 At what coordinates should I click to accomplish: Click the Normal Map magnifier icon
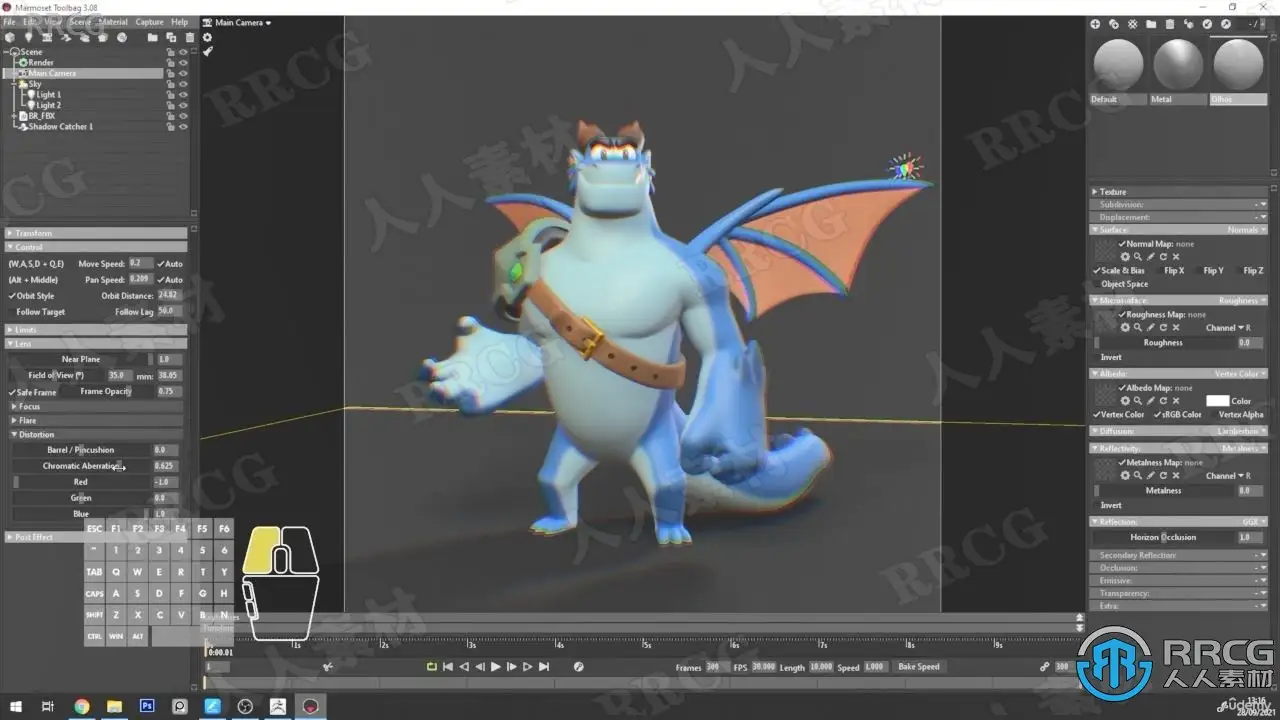[x=1138, y=257]
